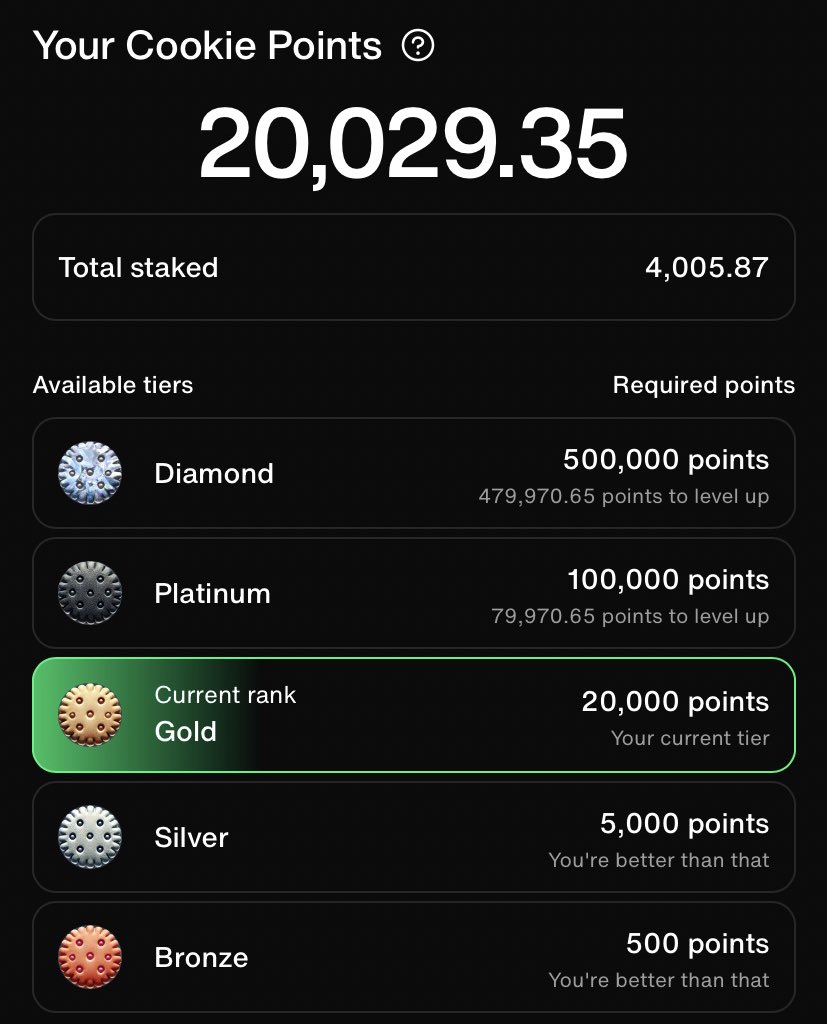Click the Your current tier text
Viewport: 827px width, 1024px height.
(x=690, y=738)
